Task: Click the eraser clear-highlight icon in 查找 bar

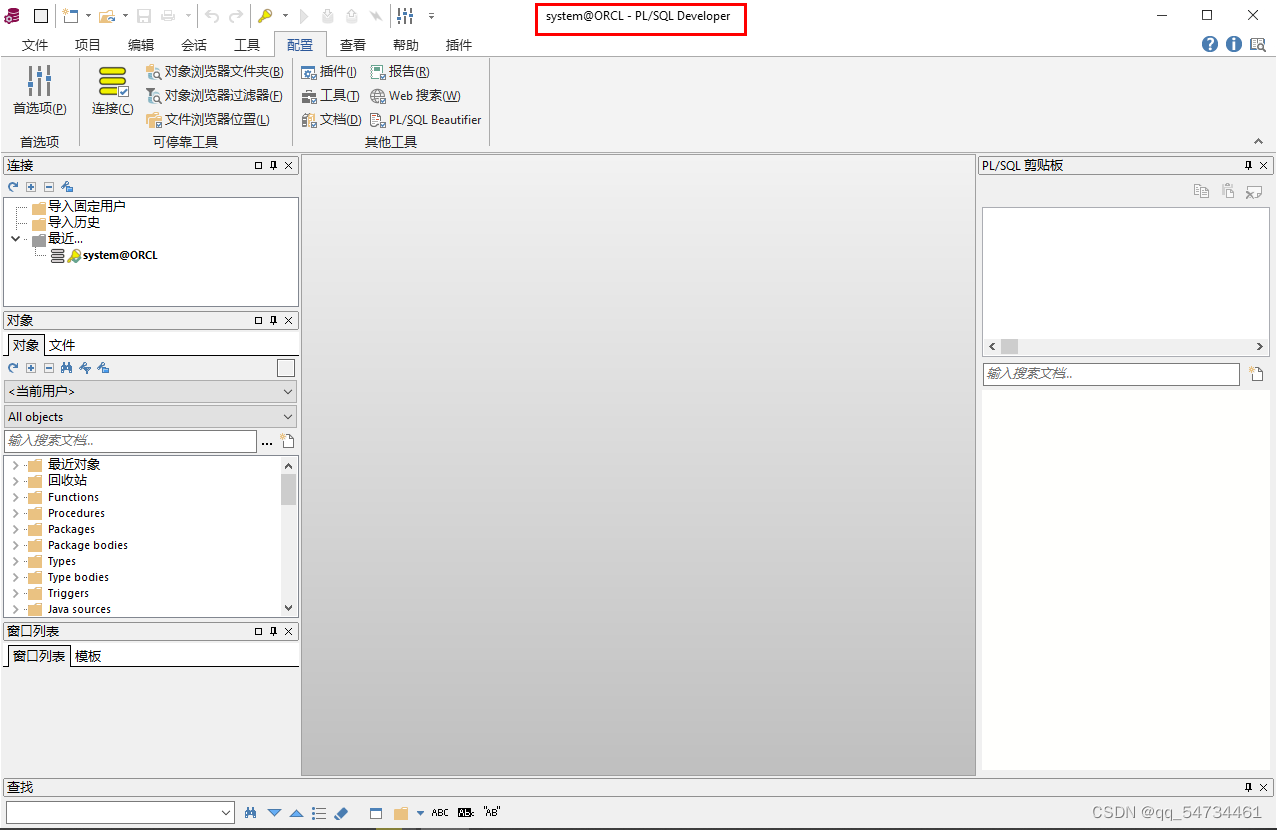Action: 340,813
